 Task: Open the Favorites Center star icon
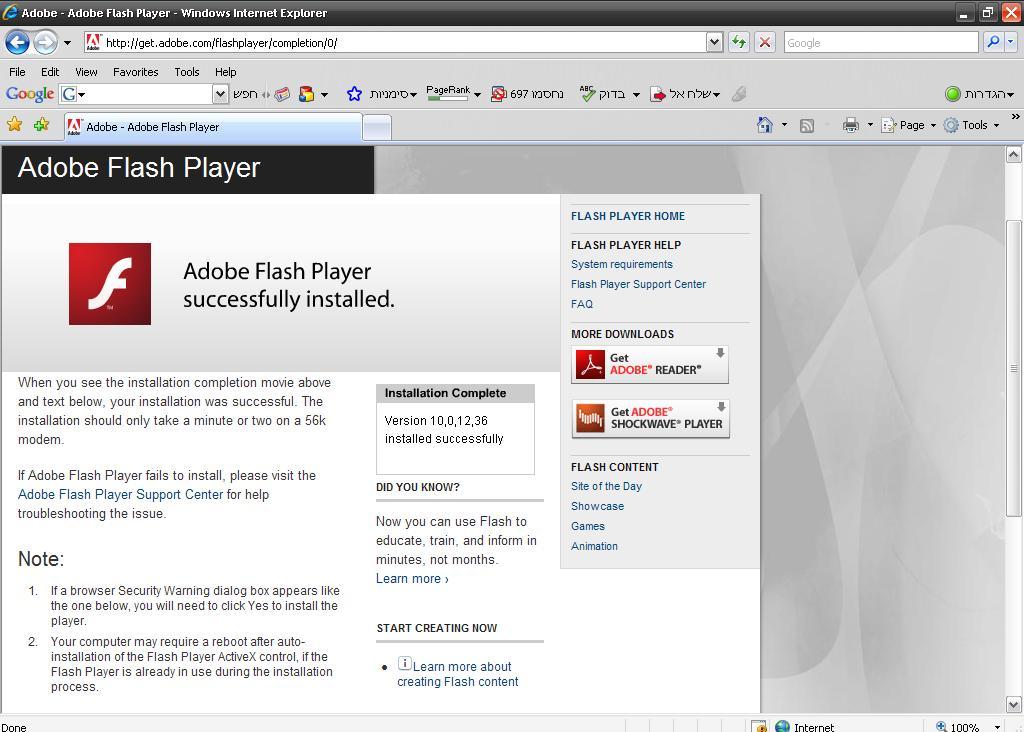[x=14, y=125]
